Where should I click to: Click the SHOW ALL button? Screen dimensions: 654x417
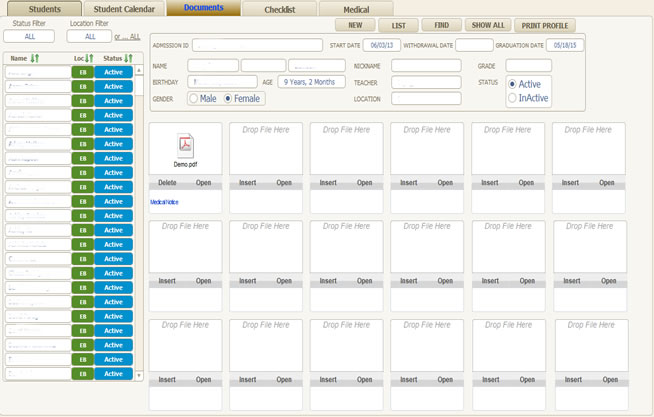488,25
